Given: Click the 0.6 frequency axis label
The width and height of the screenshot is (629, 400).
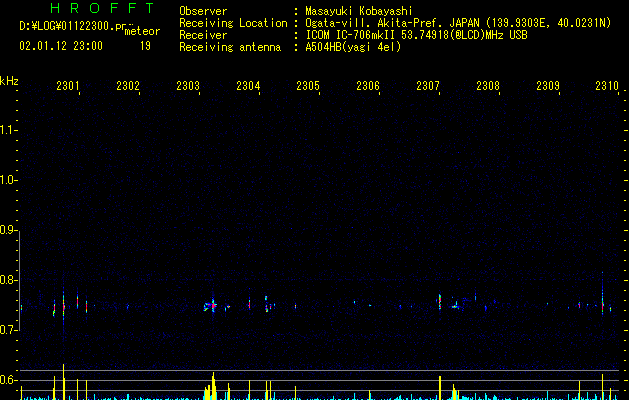Looking at the screenshot, I should (8, 380).
